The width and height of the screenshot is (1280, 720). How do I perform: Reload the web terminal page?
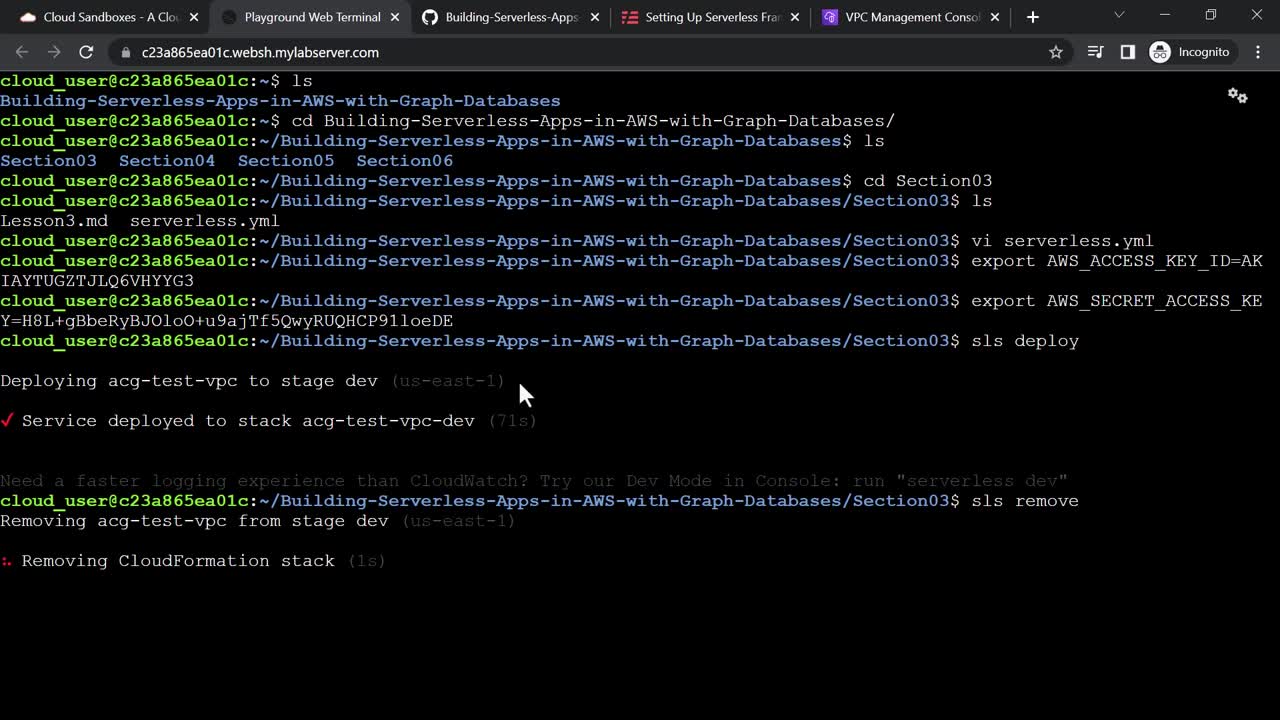(86, 52)
